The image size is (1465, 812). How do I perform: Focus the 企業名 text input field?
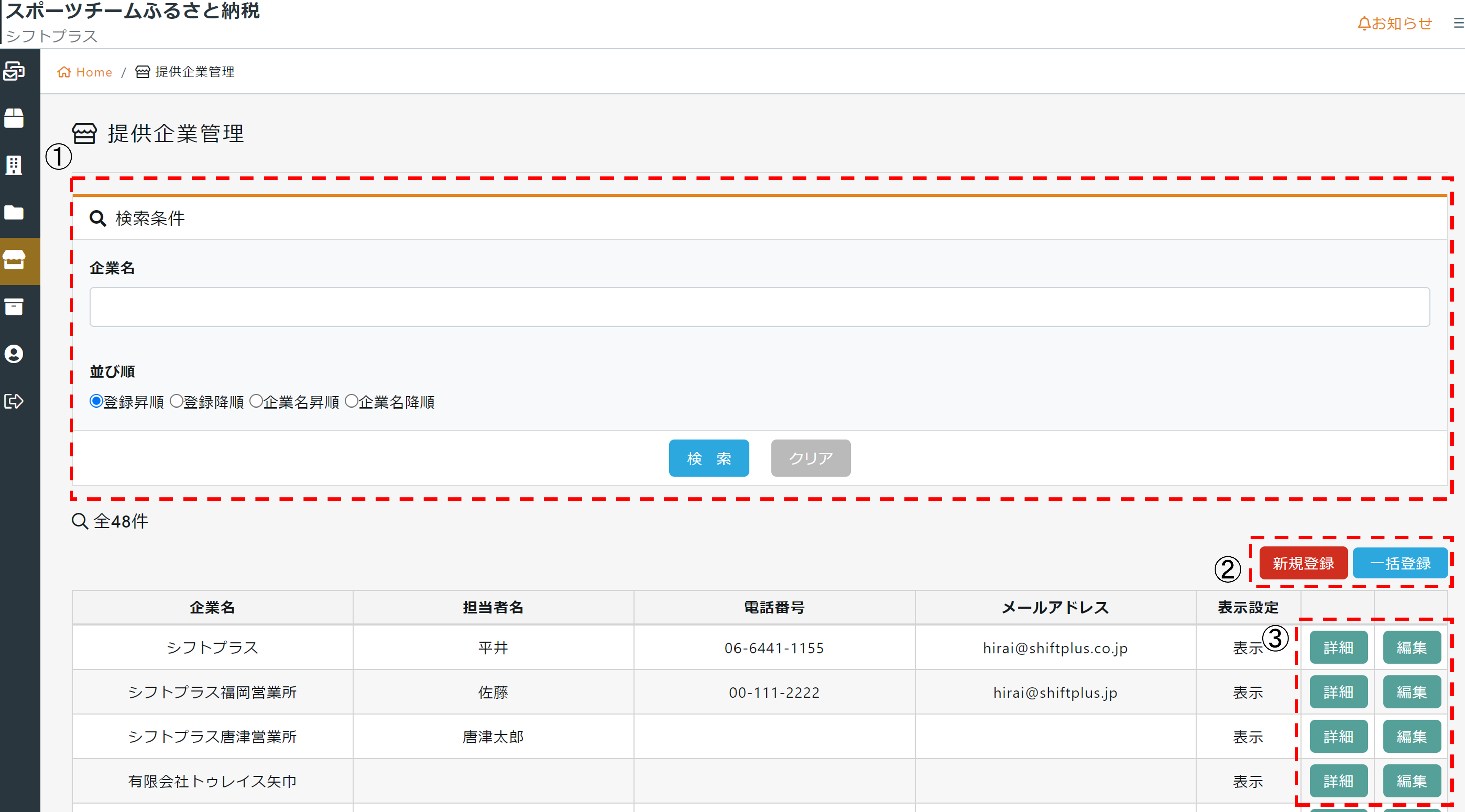759,307
